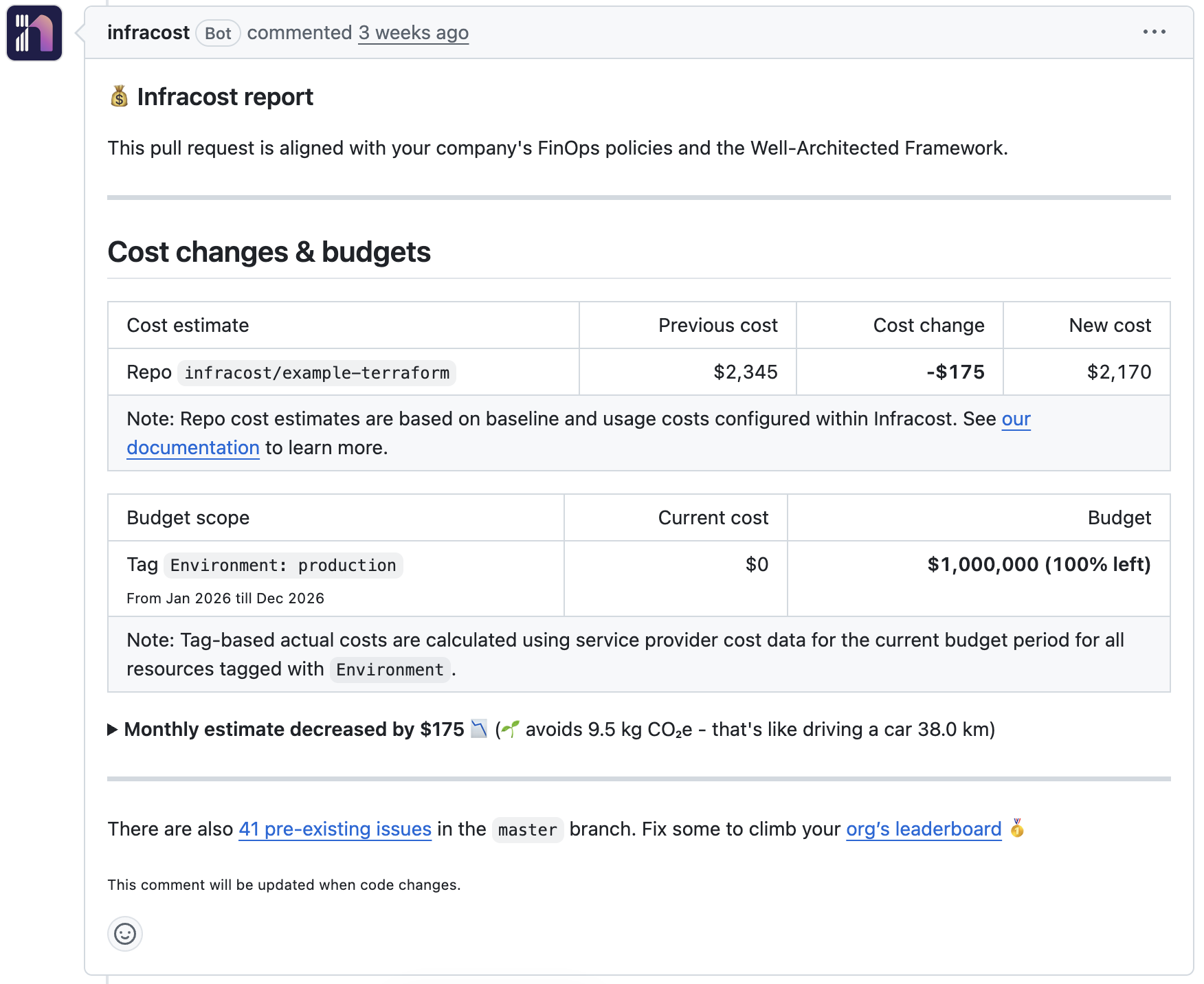Open the 3 weeks ago comment permalink
The height and width of the screenshot is (984, 1204).
pos(412,32)
